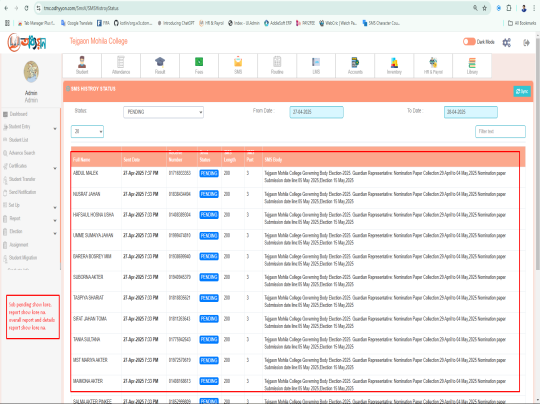This screenshot has height=404, width=540.
Task: Click the Admin profile avatar picture
Action: [31, 71]
